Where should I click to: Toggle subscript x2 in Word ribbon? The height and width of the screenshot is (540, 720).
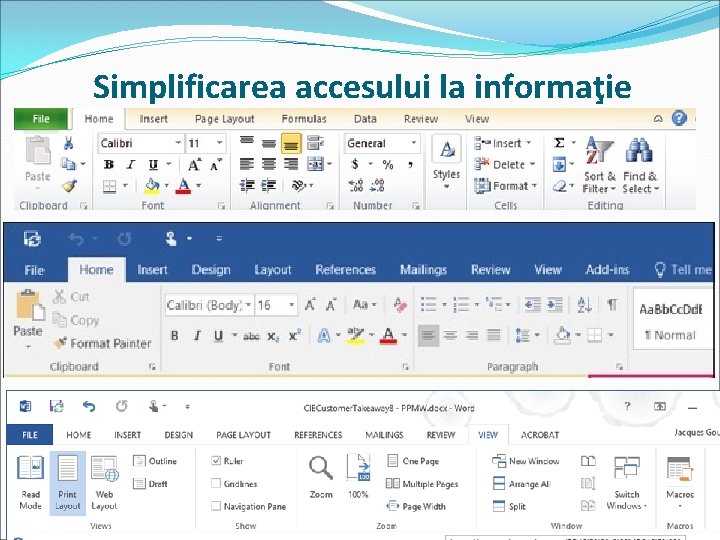[273, 336]
